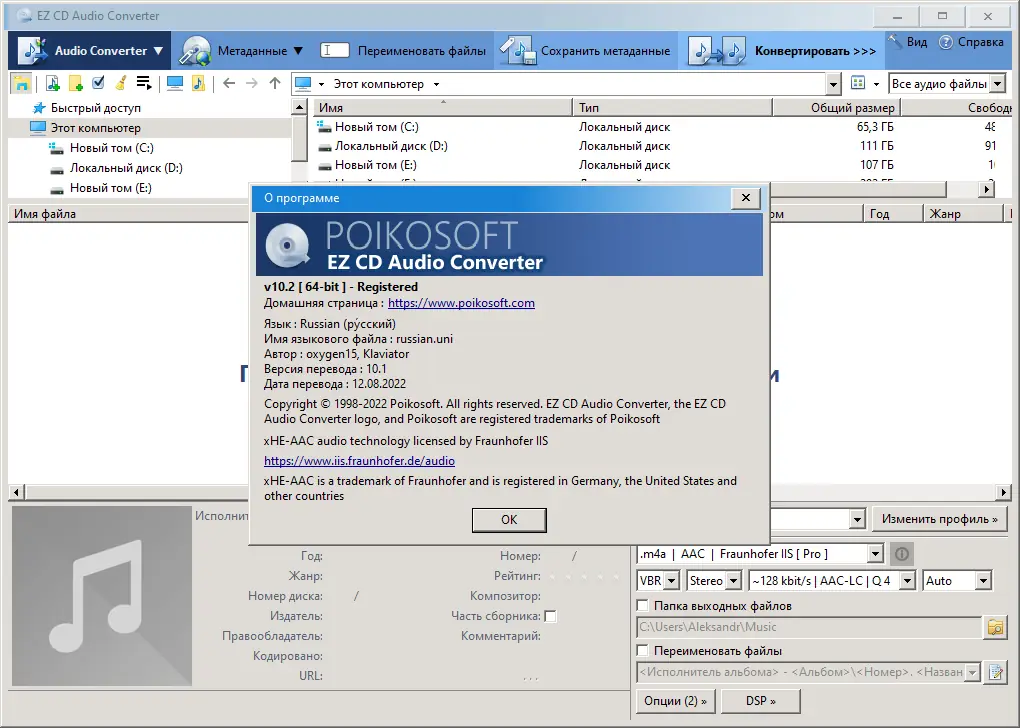
Task: Open the Stereo channels dropdown
Action: coord(734,580)
